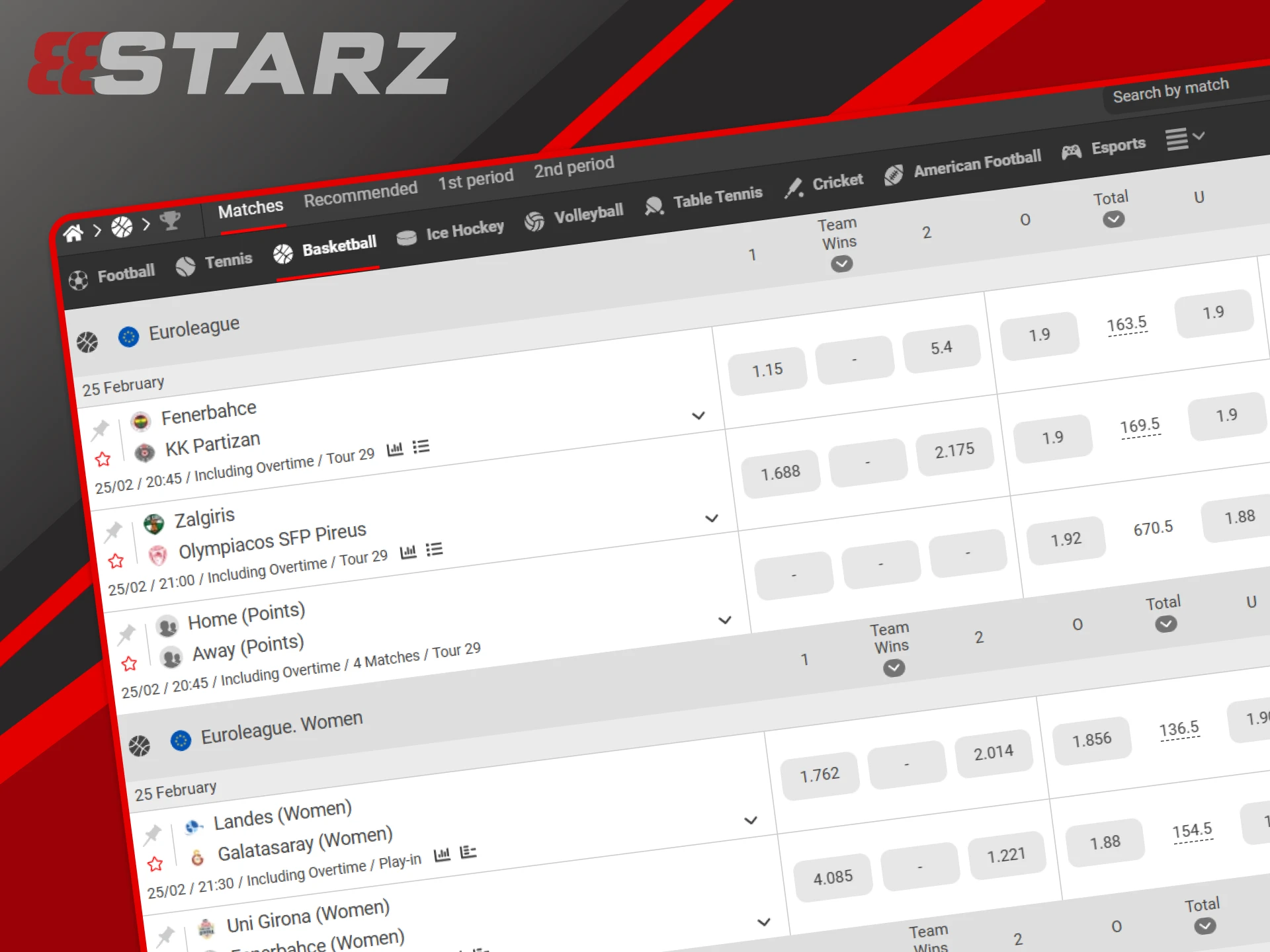Open Total dropdown in Euroleague Women header

1166,623
